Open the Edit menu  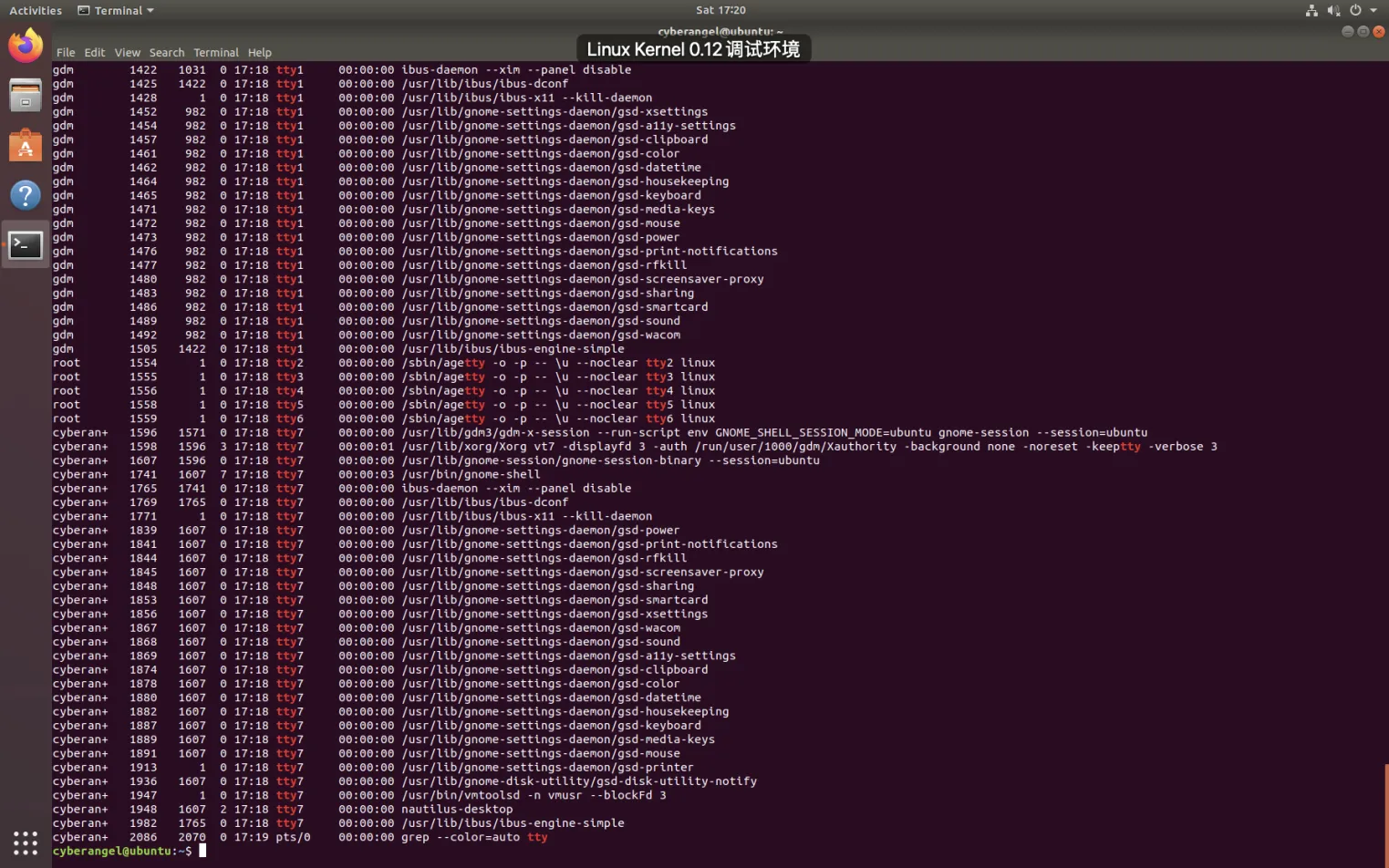(95, 53)
